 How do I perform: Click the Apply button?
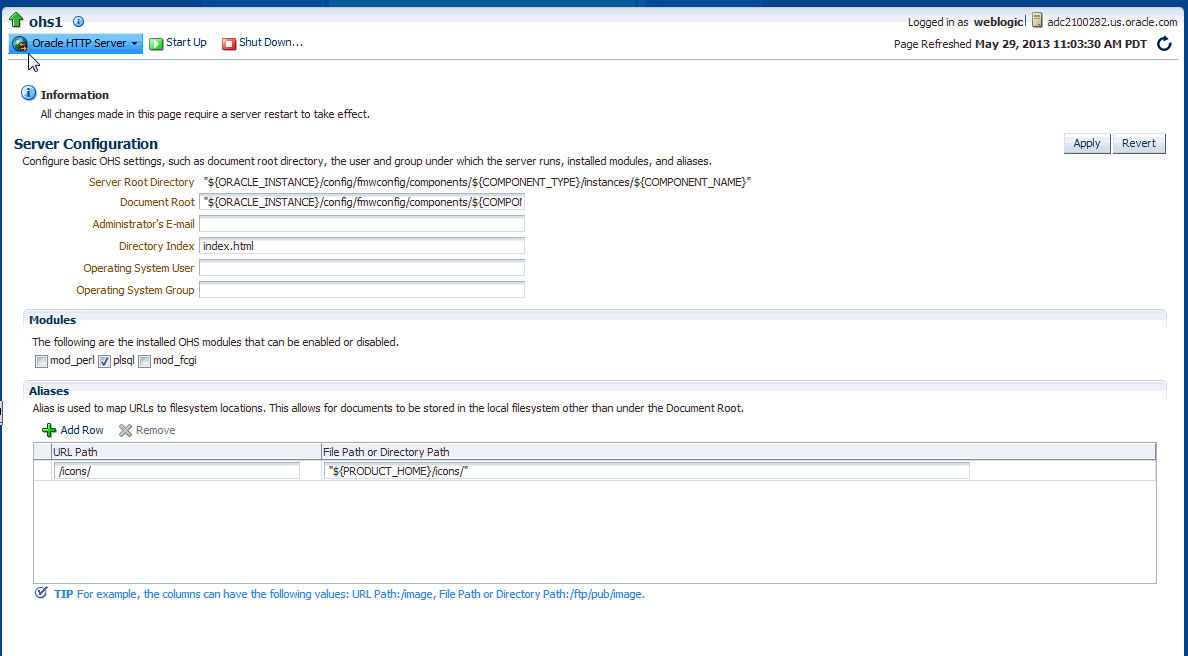[x=1086, y=143]
